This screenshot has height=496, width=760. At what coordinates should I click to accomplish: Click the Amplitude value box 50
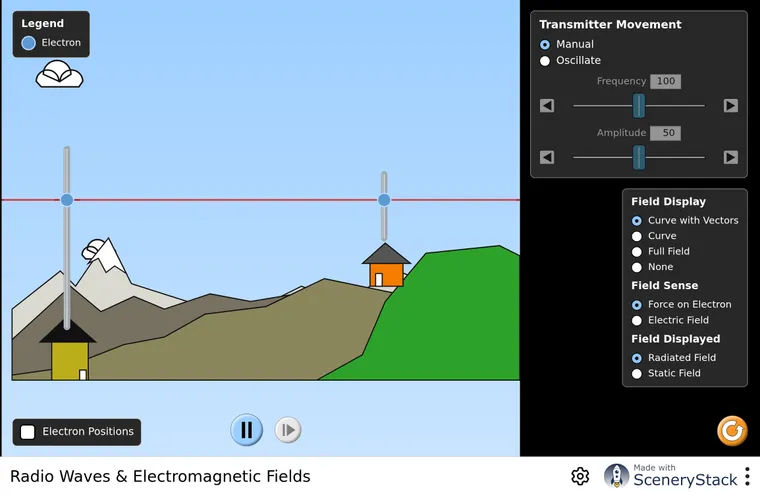pyautogui.click(x=665, y=133)
